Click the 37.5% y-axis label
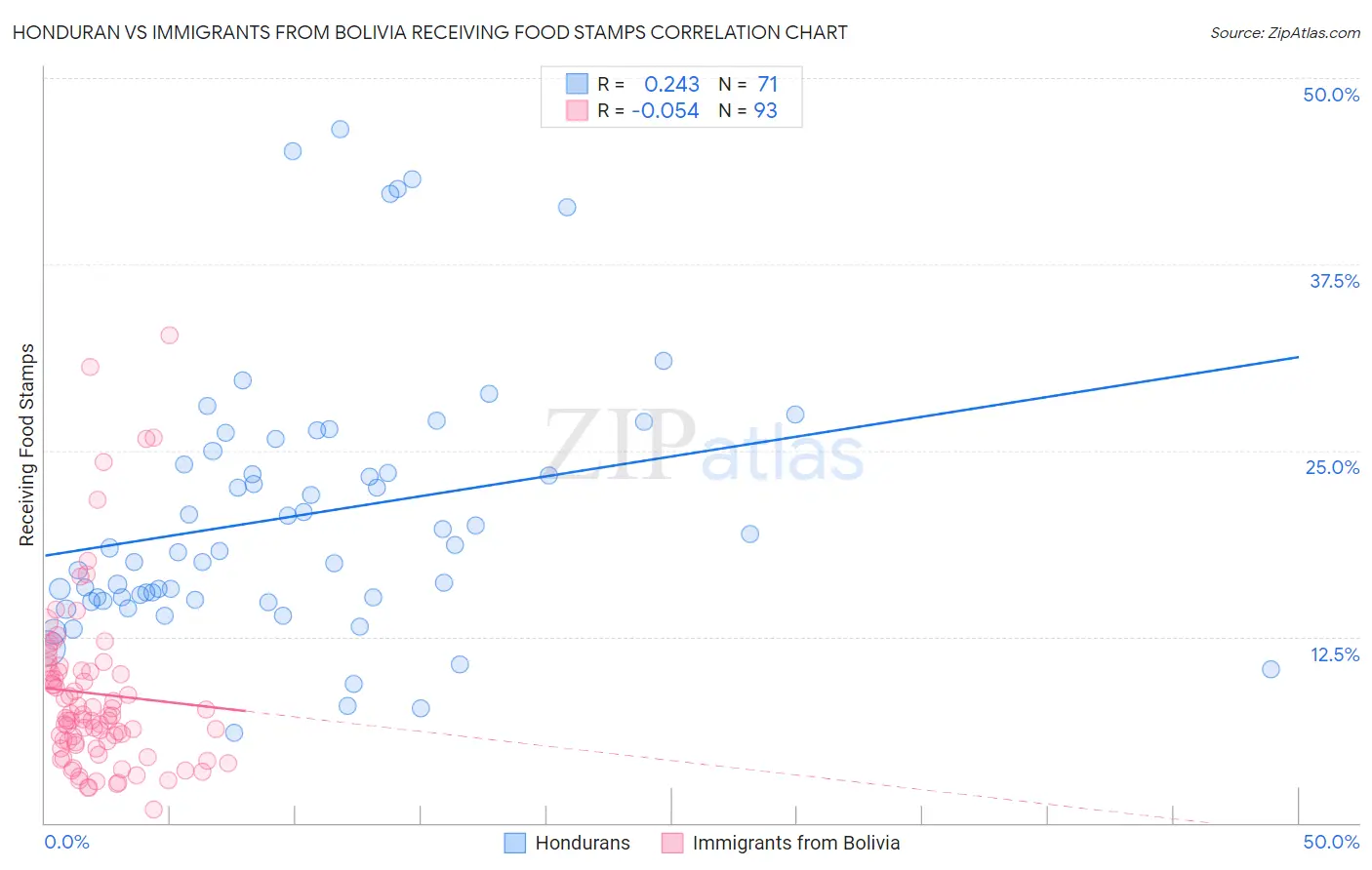The height and width of the screenshot is (870, 1372). click(x=1334, y=281)
